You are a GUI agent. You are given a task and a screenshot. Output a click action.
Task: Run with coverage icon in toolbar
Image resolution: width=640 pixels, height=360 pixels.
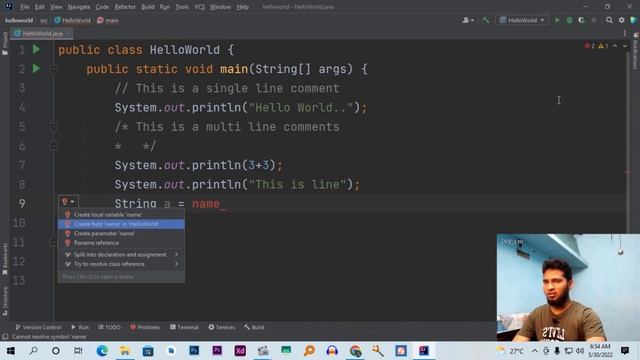click(581, 20)
